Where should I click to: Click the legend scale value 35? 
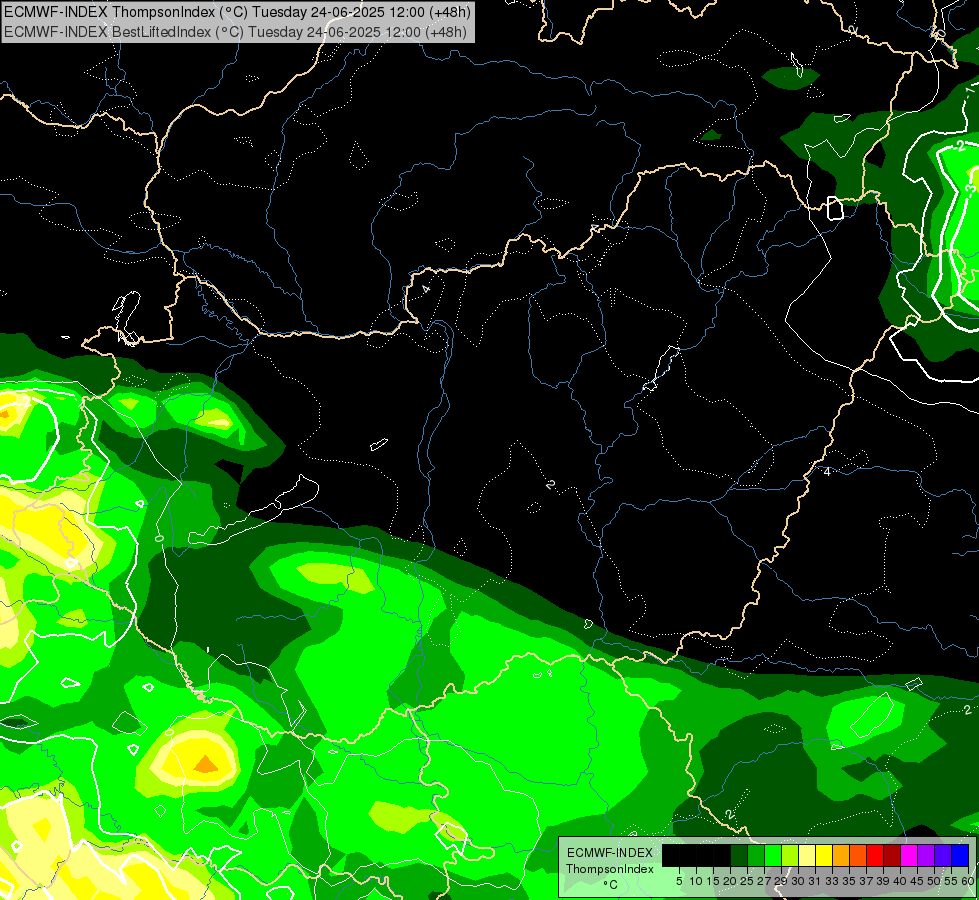tap(850, 881)
